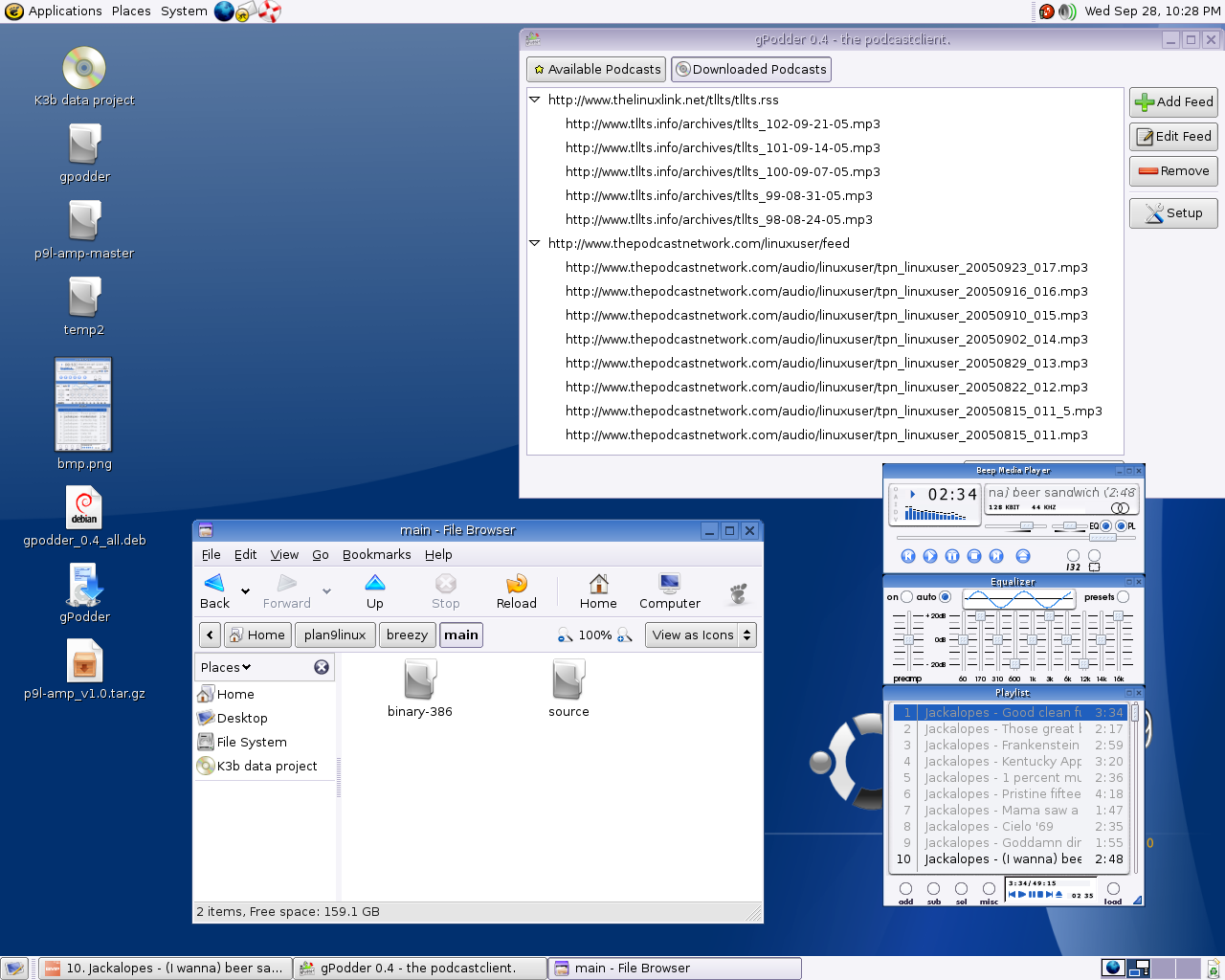
Task: Click path bar left scroll arrow
Action: (210, 635)
